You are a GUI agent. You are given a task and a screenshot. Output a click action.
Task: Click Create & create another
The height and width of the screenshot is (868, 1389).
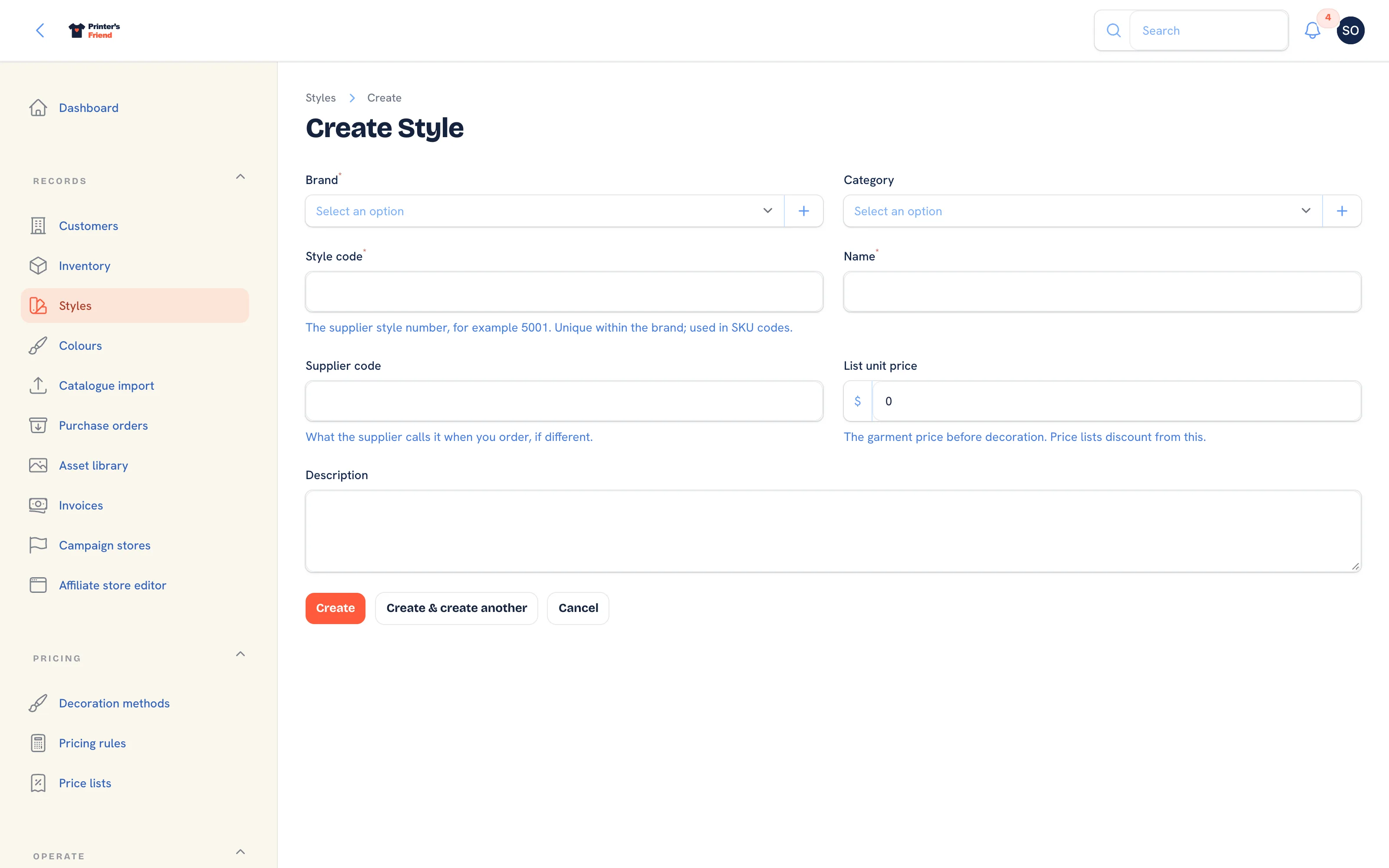coord(456,608)
